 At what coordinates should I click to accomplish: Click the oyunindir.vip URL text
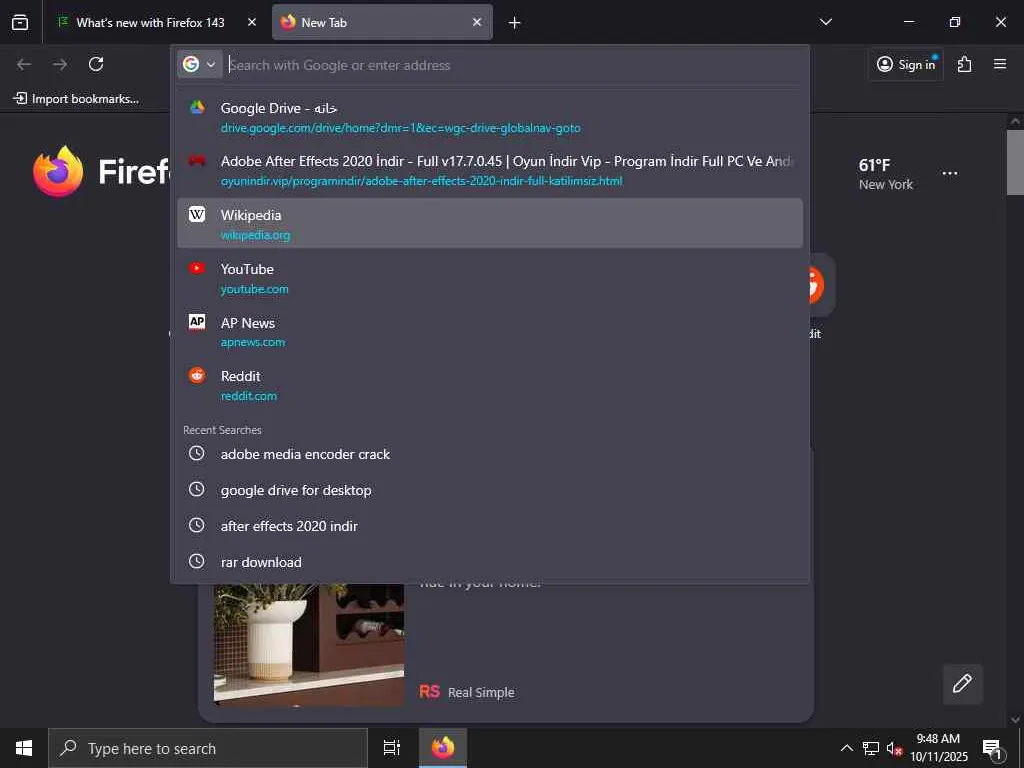click(421, 181)
